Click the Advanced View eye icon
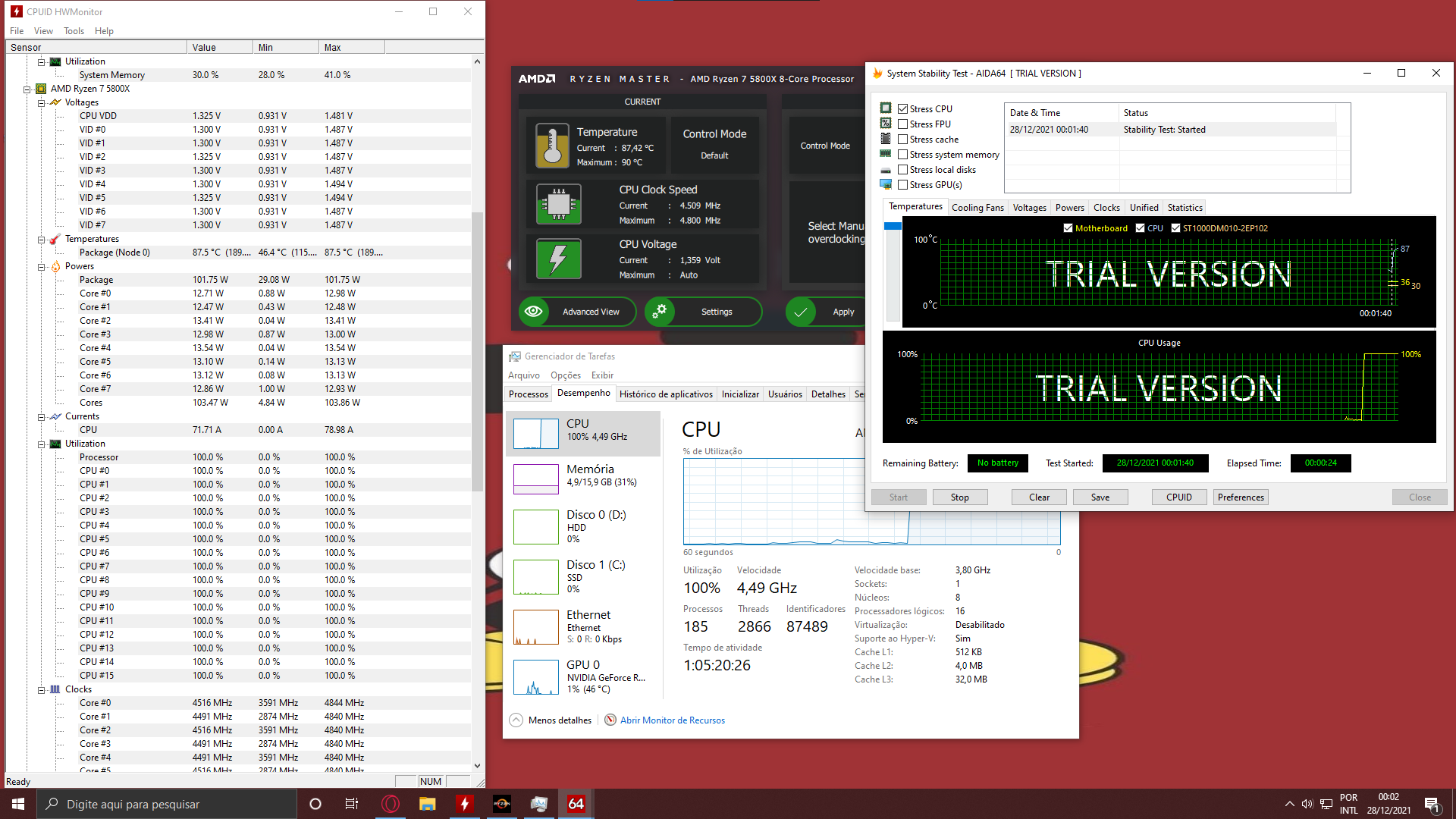 tap(534, 312)
